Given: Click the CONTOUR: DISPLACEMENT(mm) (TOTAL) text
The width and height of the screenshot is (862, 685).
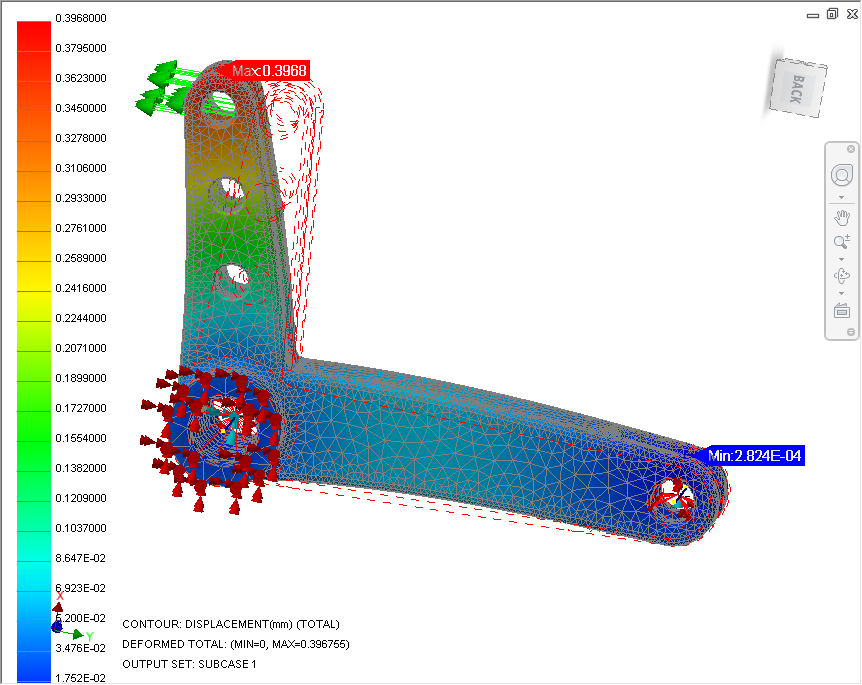Looking at the screenshot, I should coord(231,625).
